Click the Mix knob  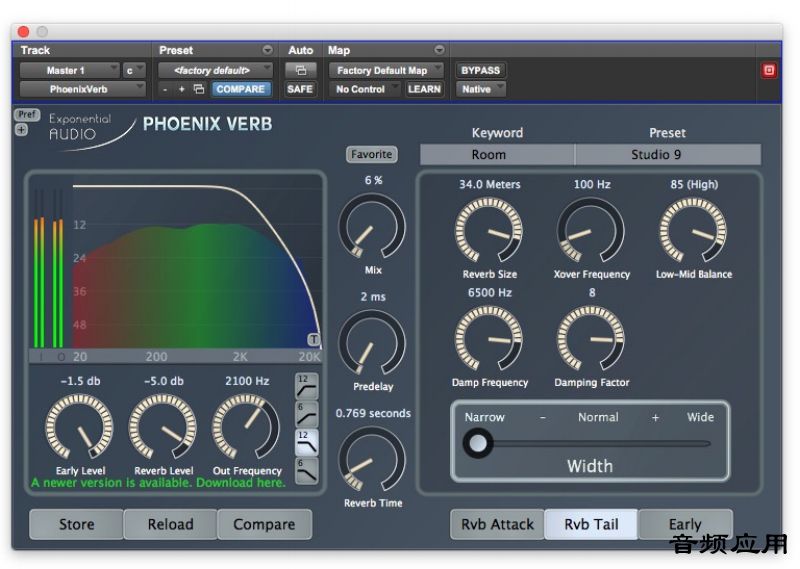(x=372, y=227)
